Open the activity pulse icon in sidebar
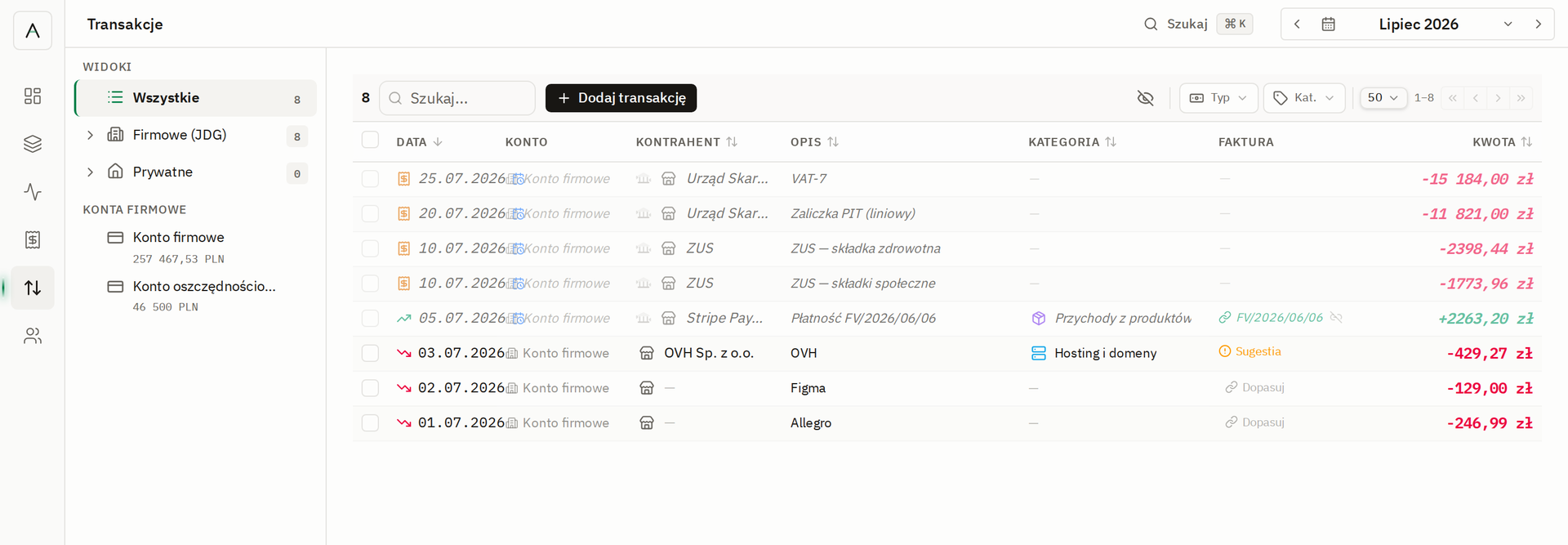1568x545 pixels. pyautogui.click(x=33, y=192)
